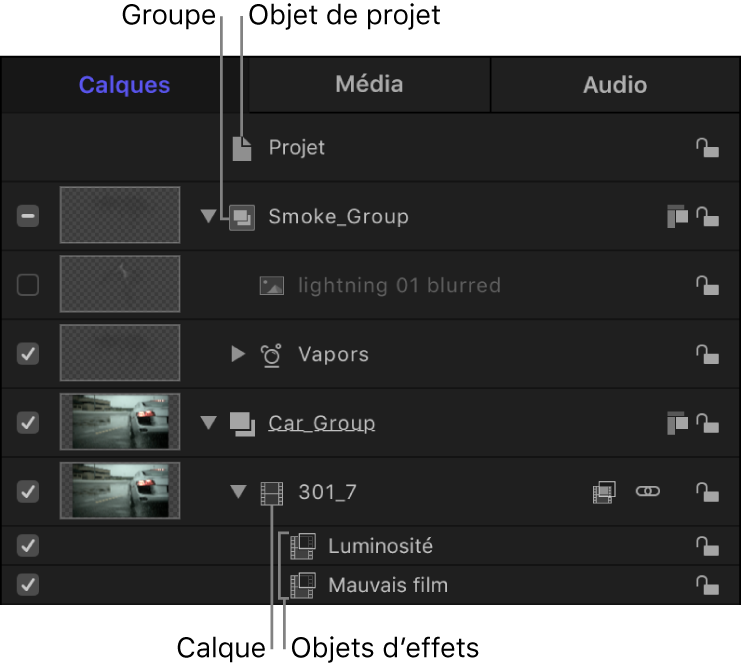Collapse the Smoke_Group disclosure triangle
The image size is (742, 665).
point(208,217)
